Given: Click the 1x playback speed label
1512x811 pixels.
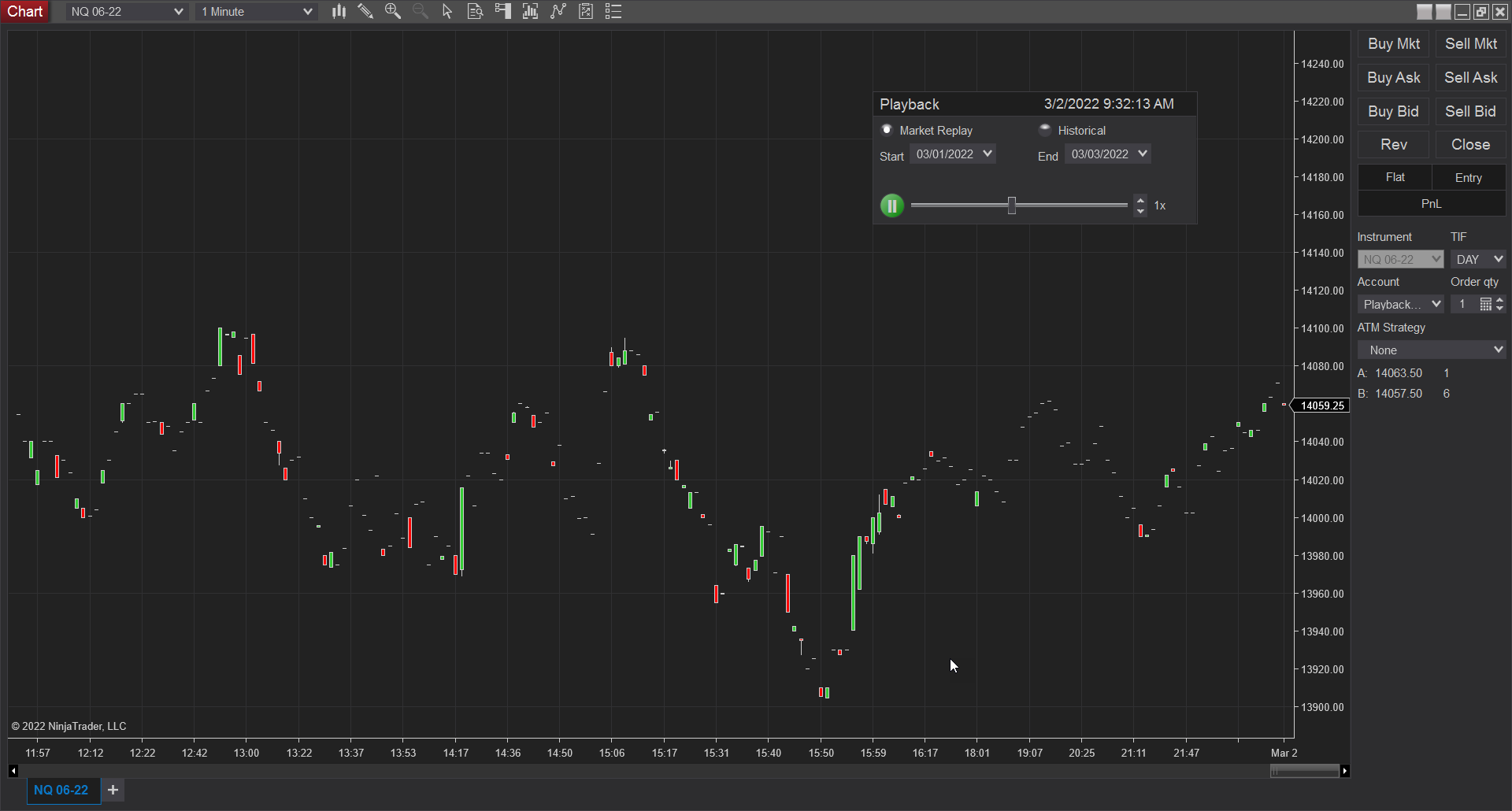Looking at the screenshot, I should pyautogui.click(x=1160, y=206).
